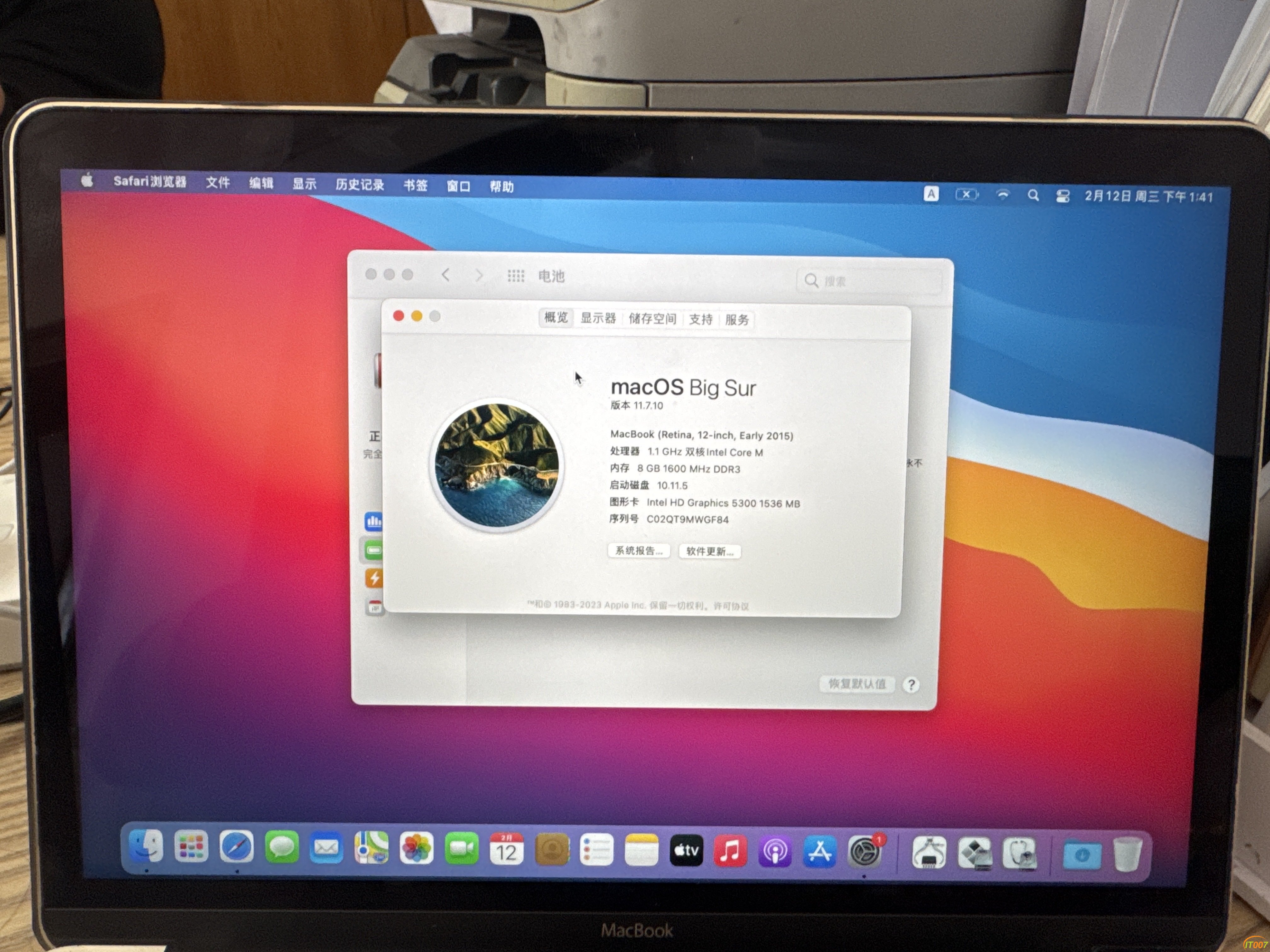Switch to 服务 tab
The image size is (1270, 952).
737,320
